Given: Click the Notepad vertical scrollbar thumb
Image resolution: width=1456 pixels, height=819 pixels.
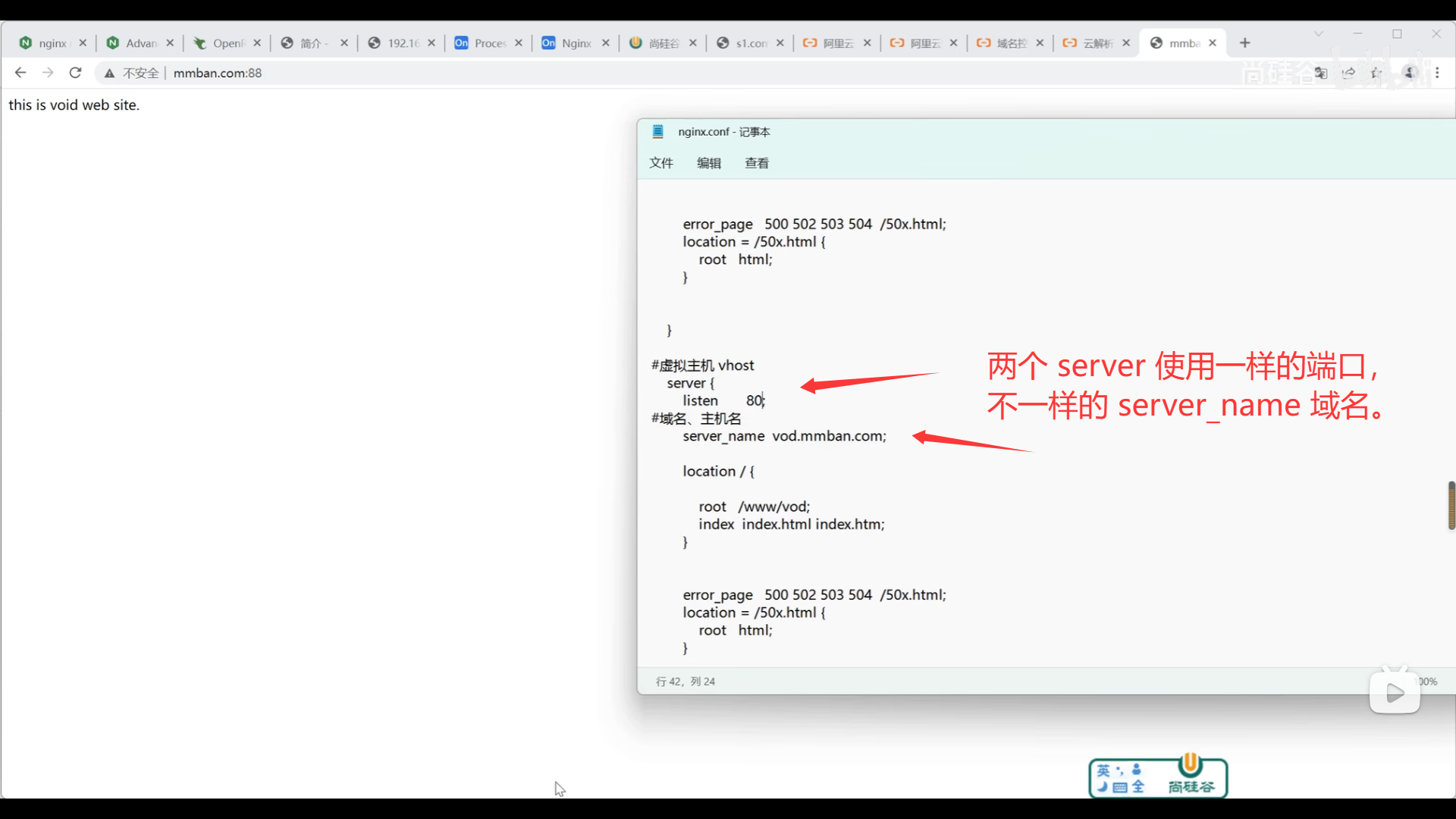Looking at the screenshot, I should 1451,505.
